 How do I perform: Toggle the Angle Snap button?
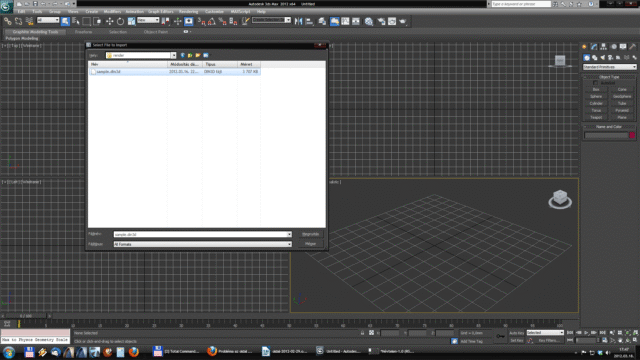(212, 21)
